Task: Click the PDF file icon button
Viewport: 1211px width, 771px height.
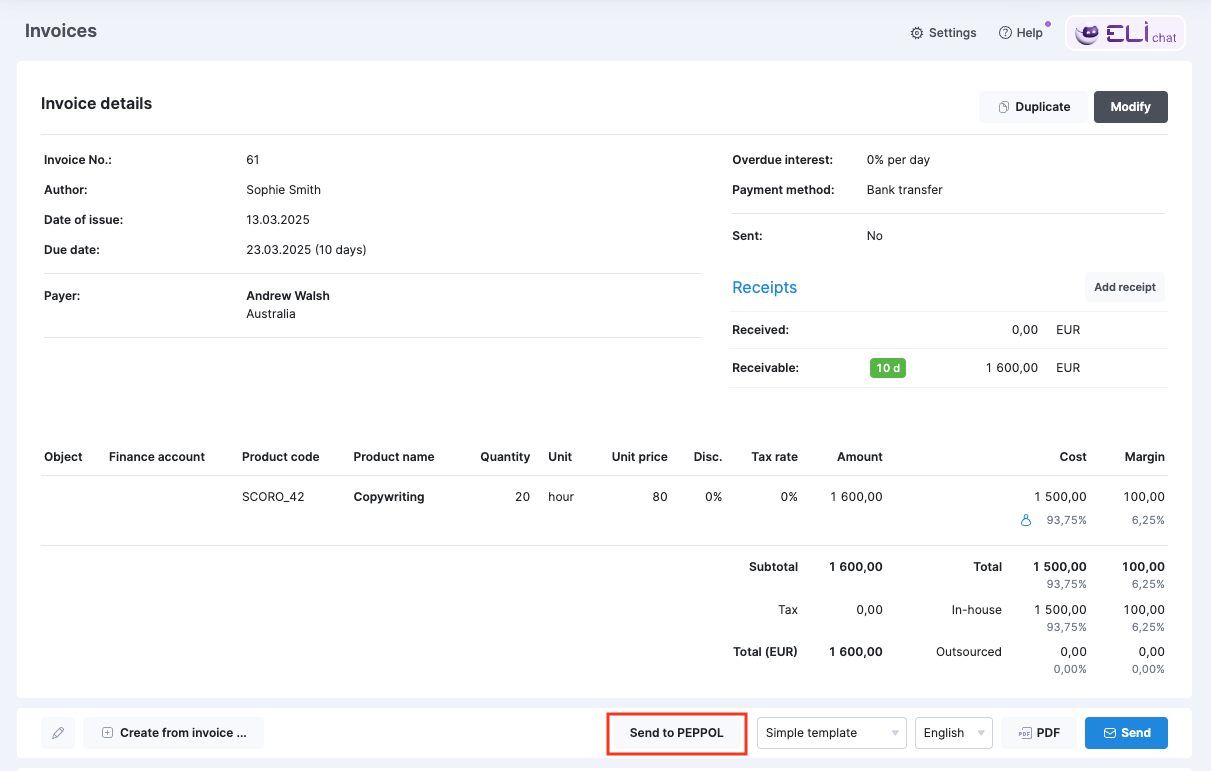Action: pyautogui.click(x=1024, y=733)
